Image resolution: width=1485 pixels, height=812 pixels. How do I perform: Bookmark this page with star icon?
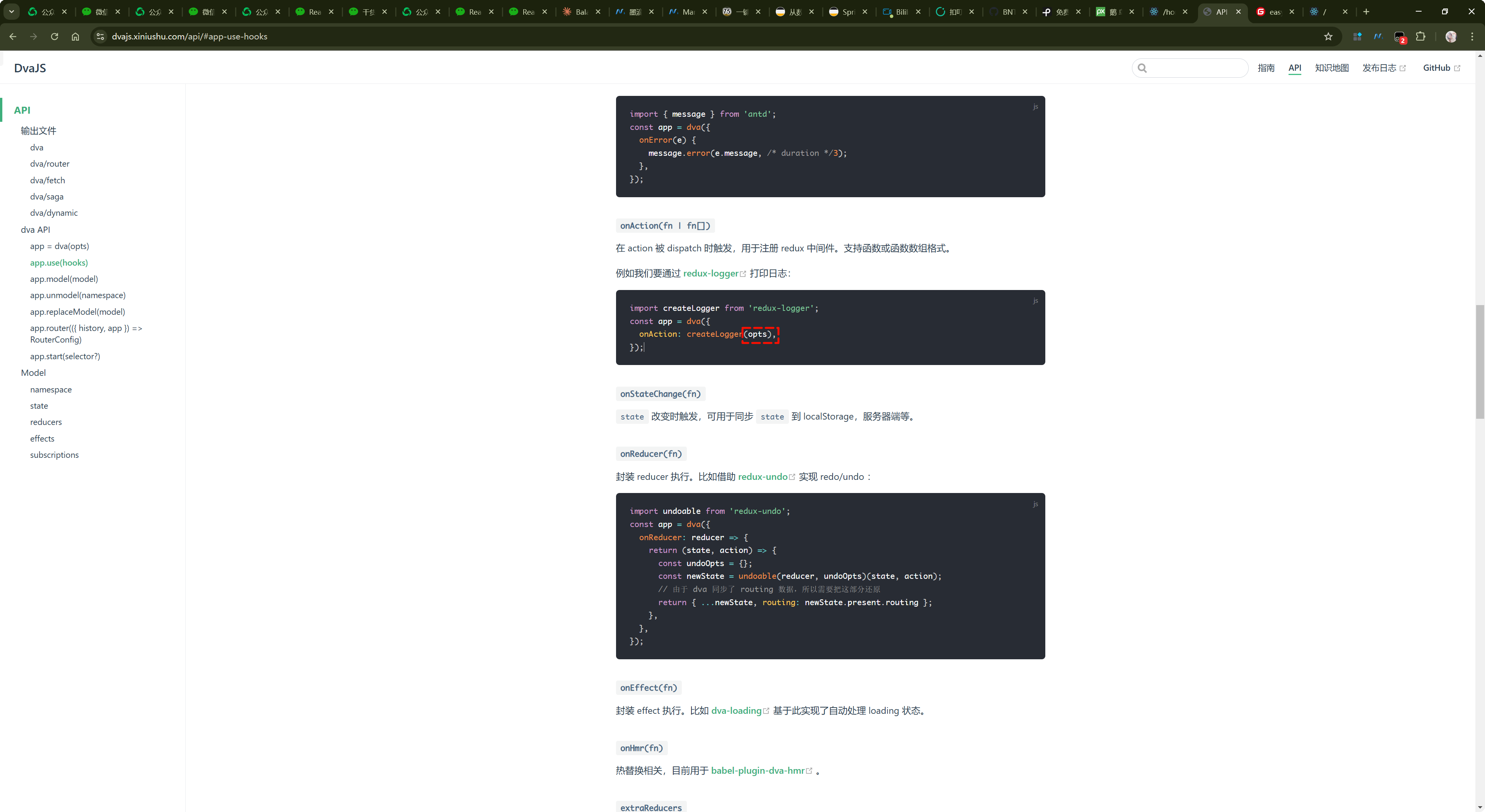(1328, 36)
